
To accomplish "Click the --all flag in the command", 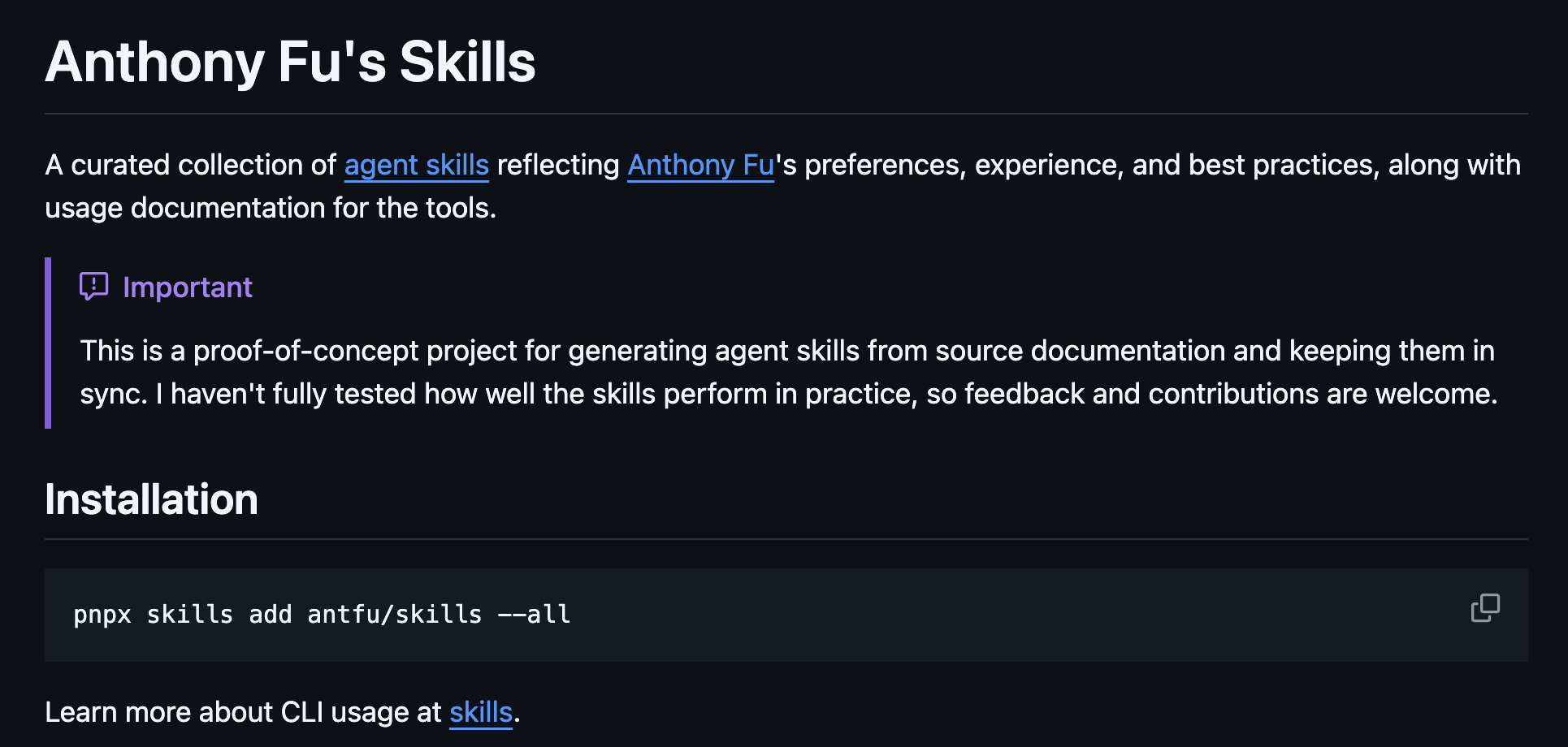I will pos(534,615).
